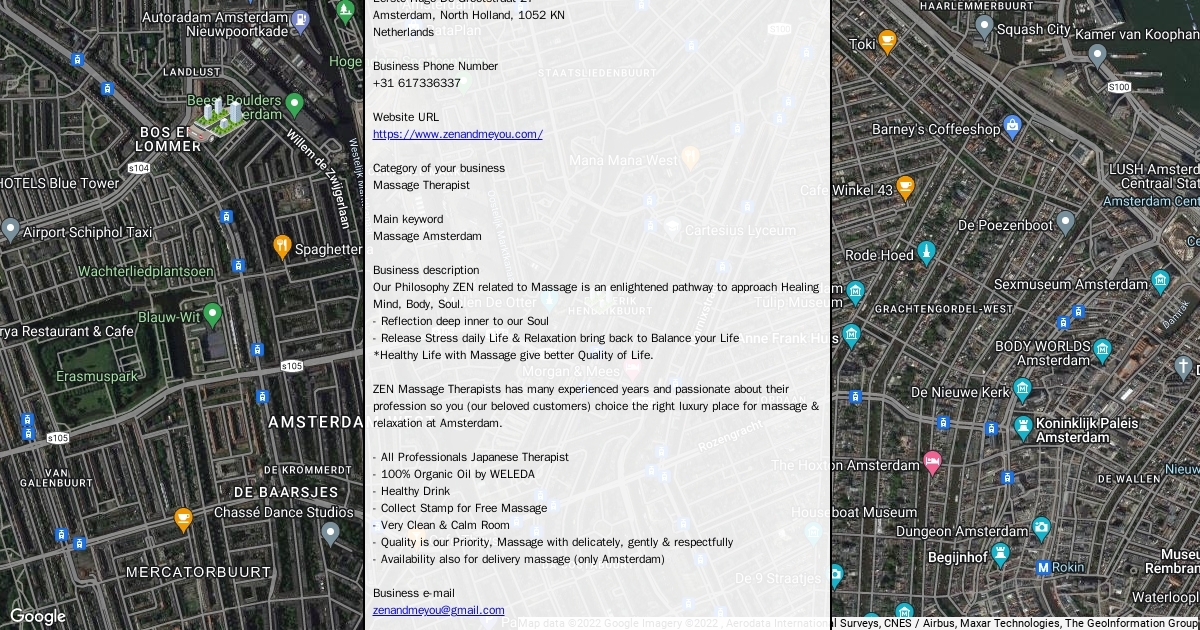Viewport: 1200px width, 630px height.
Task: Click the Beest Boulders green map pin
Action: pyautogui.click(x=294, y=103)
